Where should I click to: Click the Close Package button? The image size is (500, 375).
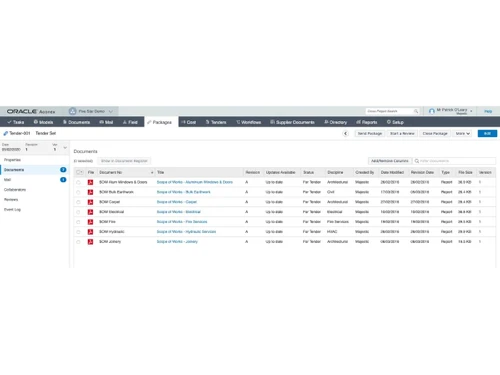(435, 133)
